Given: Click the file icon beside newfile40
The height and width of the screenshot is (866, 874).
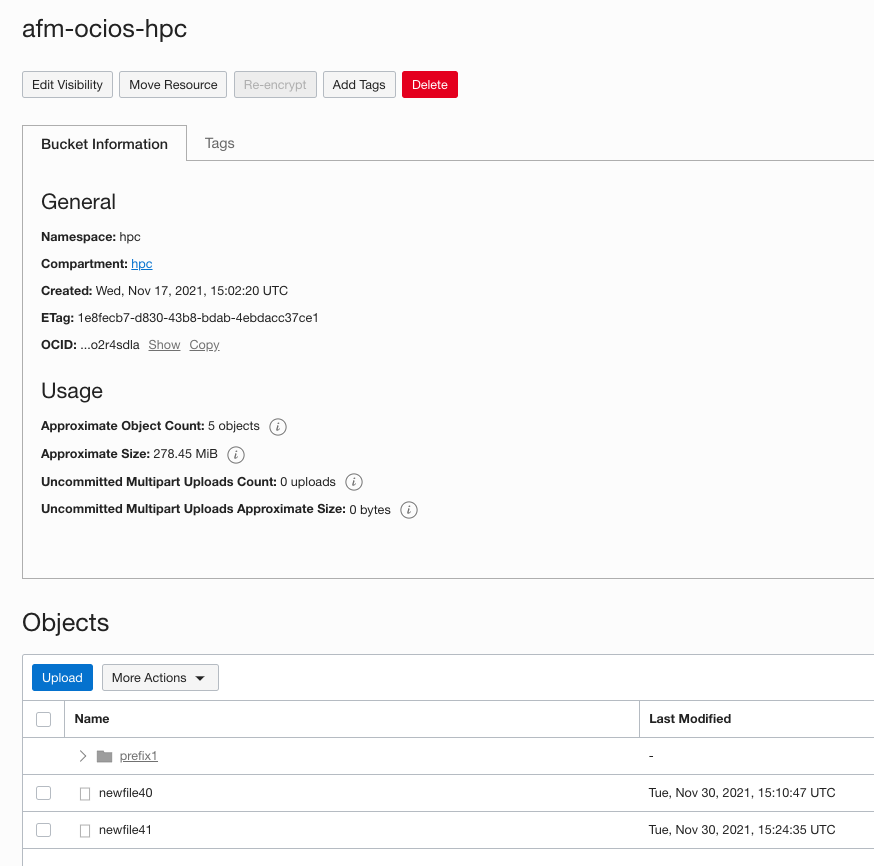Looking at the screenshot, I should [86, 792].
